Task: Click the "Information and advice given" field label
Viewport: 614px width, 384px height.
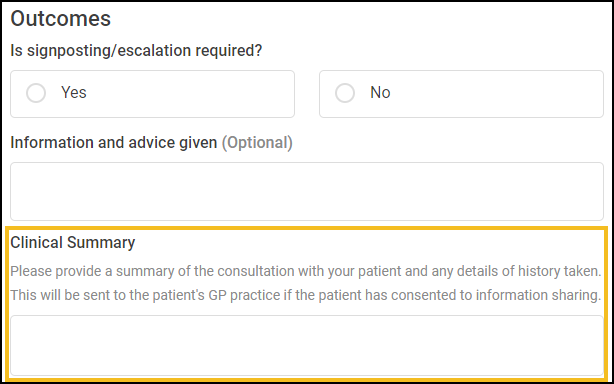Action: [x=114, y=143]
